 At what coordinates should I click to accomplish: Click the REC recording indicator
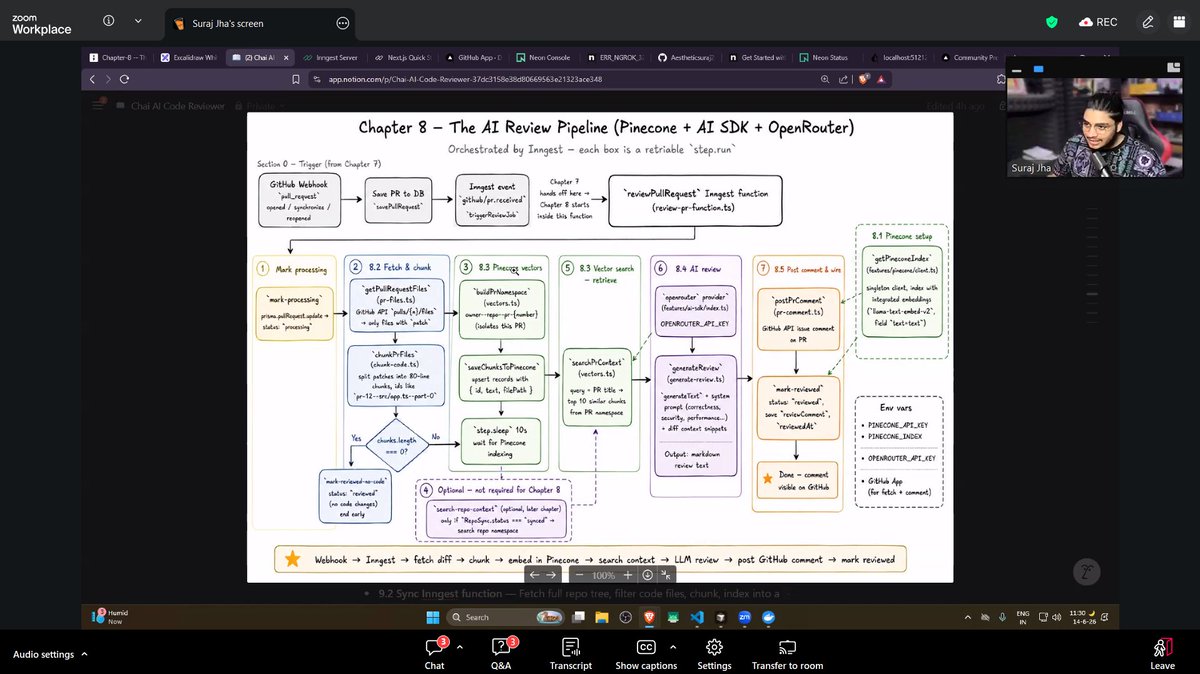point(1099,22)
